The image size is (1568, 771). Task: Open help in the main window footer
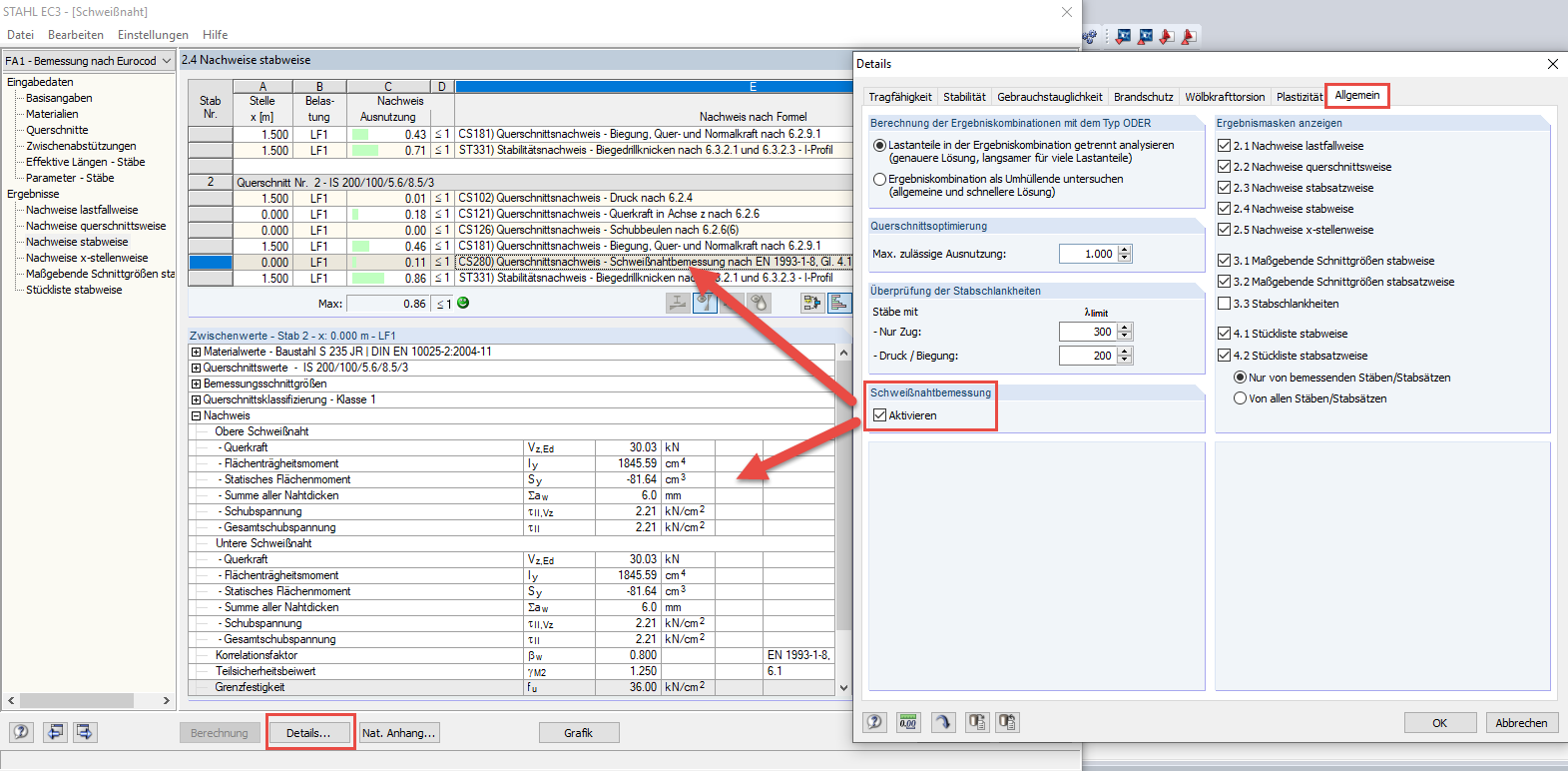pyautogui.click(x=21, y=732)
